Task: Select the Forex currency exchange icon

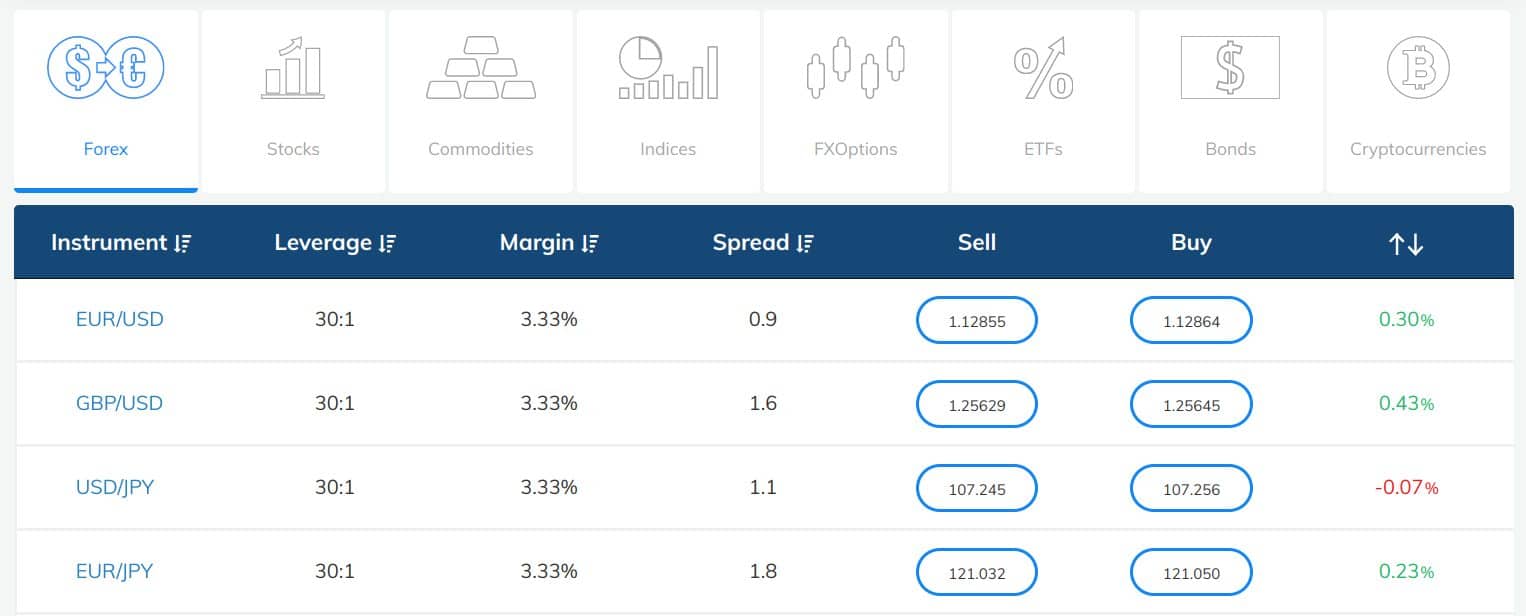Action: 105,68
